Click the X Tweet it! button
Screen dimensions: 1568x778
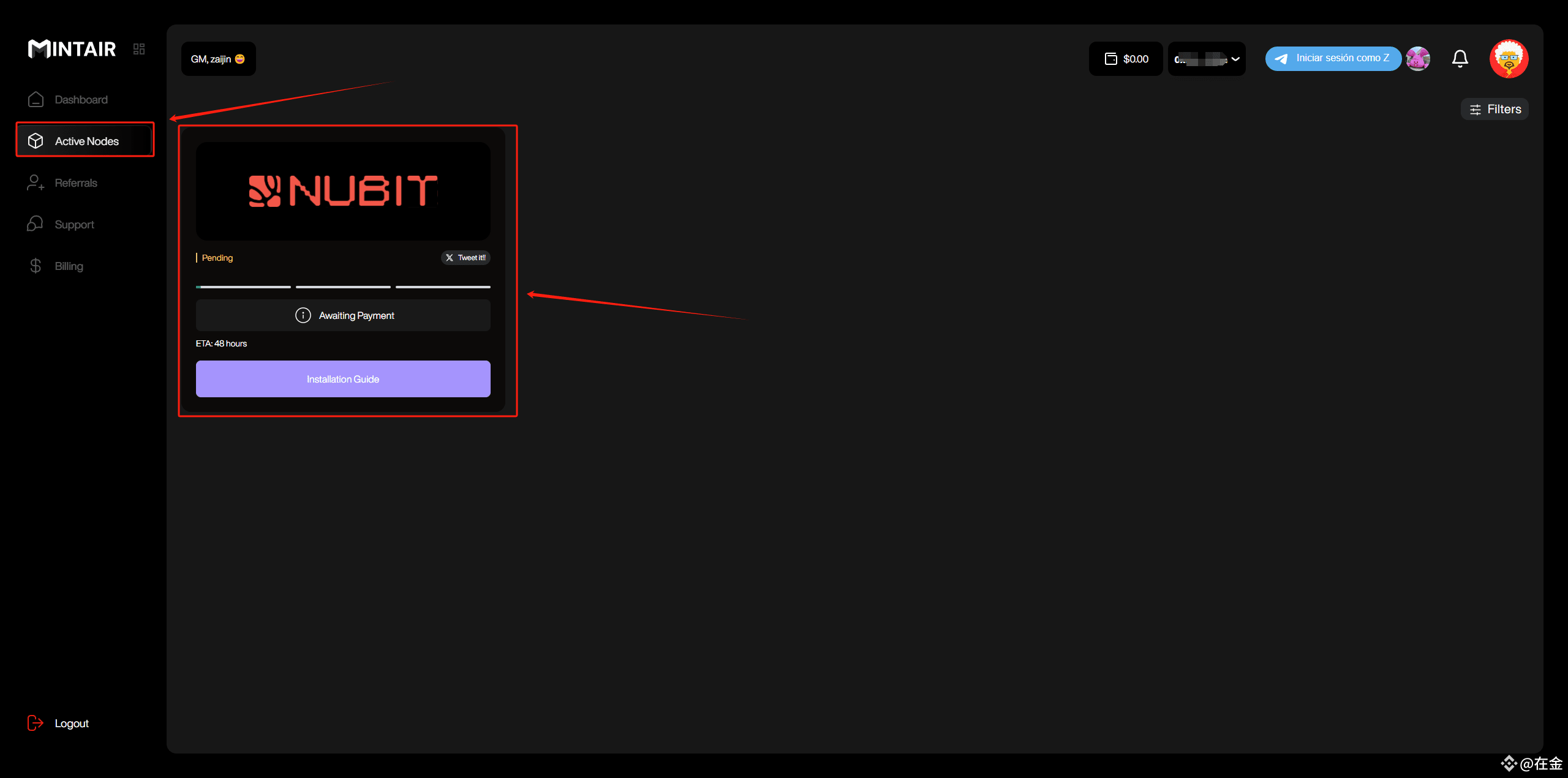(x=466, y=258)
